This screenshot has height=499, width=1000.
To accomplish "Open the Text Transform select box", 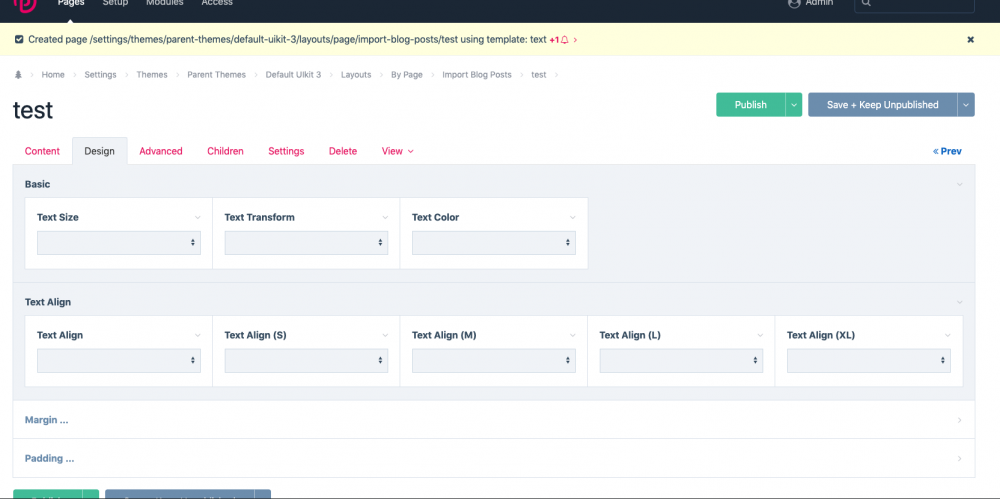I will tap(306, 242).
